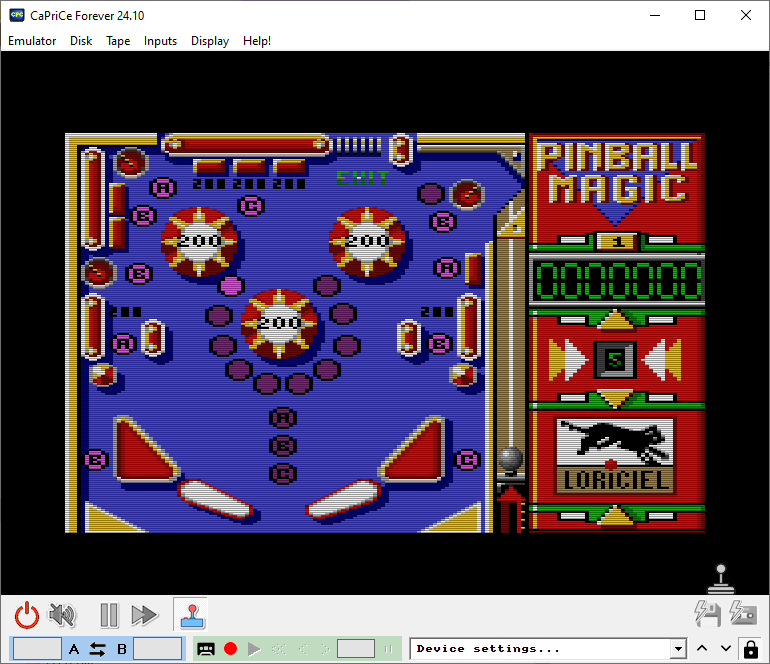Click the small tape pause icon
This screenshot has height=664, width=770.
tap(388, 649)
